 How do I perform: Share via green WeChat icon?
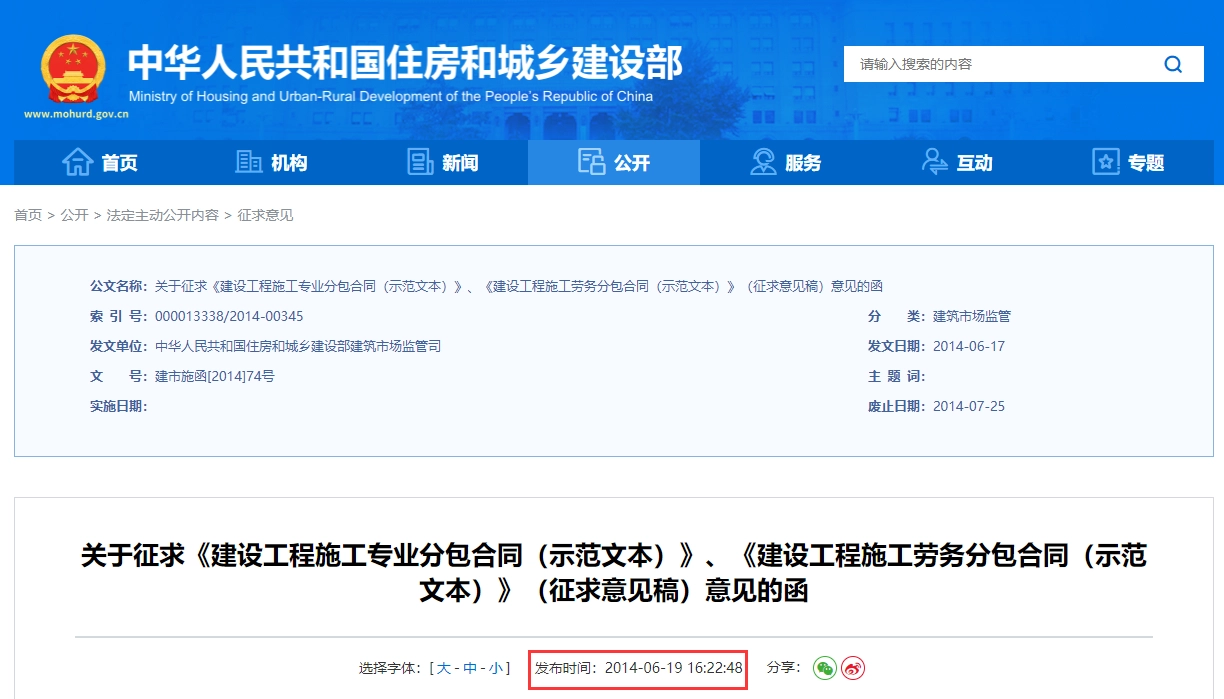click(824, 668)
